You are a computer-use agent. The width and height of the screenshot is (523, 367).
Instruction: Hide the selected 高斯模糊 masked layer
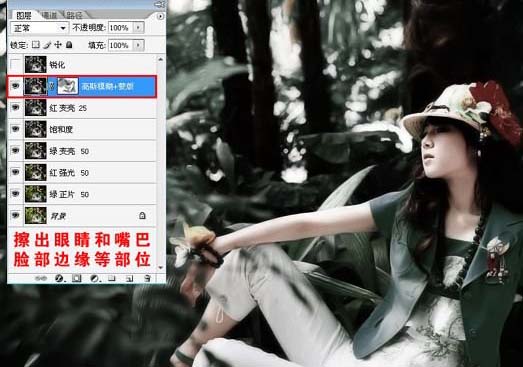(x=15, y=86)
